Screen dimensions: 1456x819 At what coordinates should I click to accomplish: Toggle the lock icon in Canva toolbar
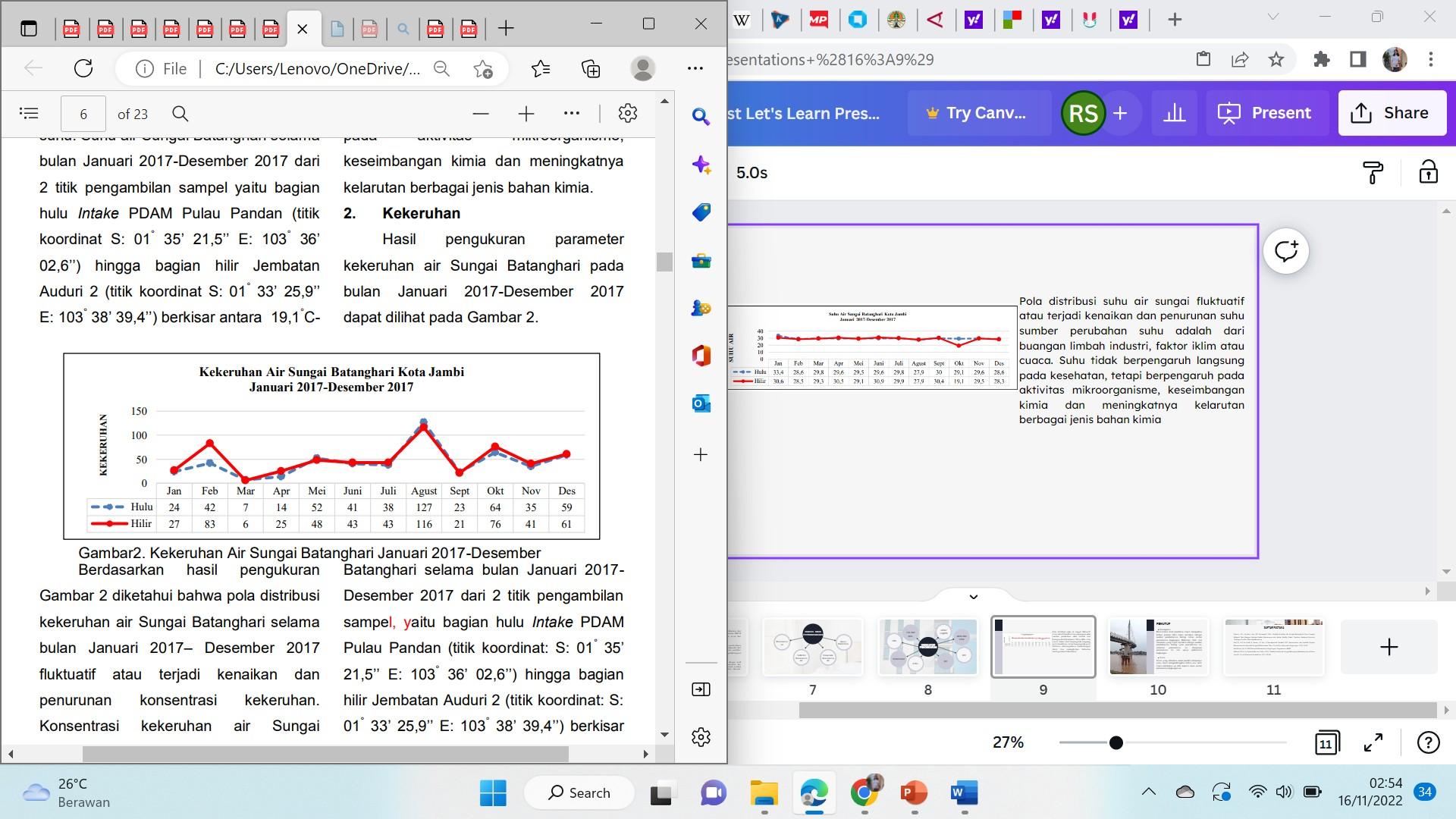pos(1429,172)
